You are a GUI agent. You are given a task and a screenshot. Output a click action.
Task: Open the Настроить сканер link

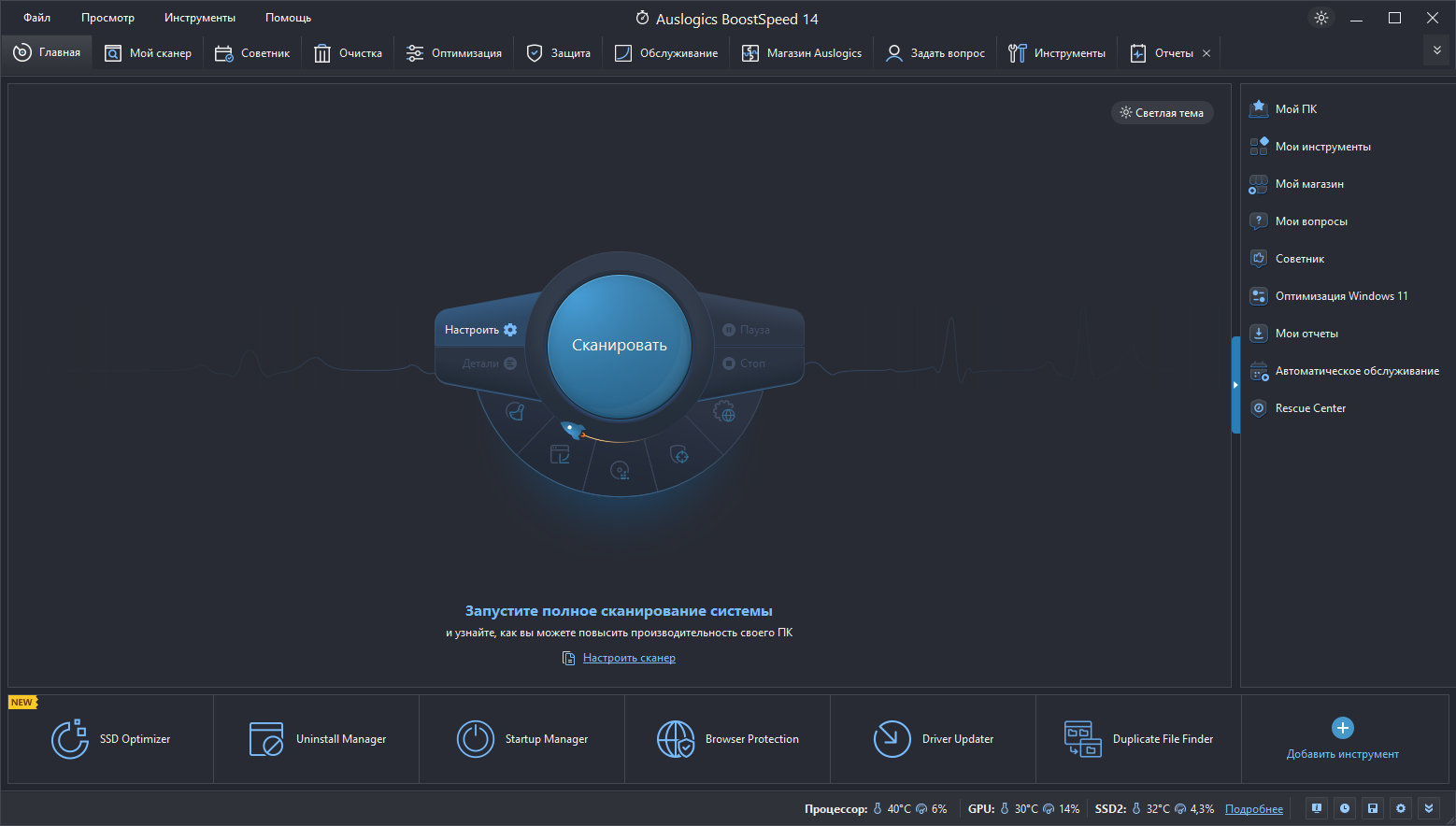click(x=629, y=658)
